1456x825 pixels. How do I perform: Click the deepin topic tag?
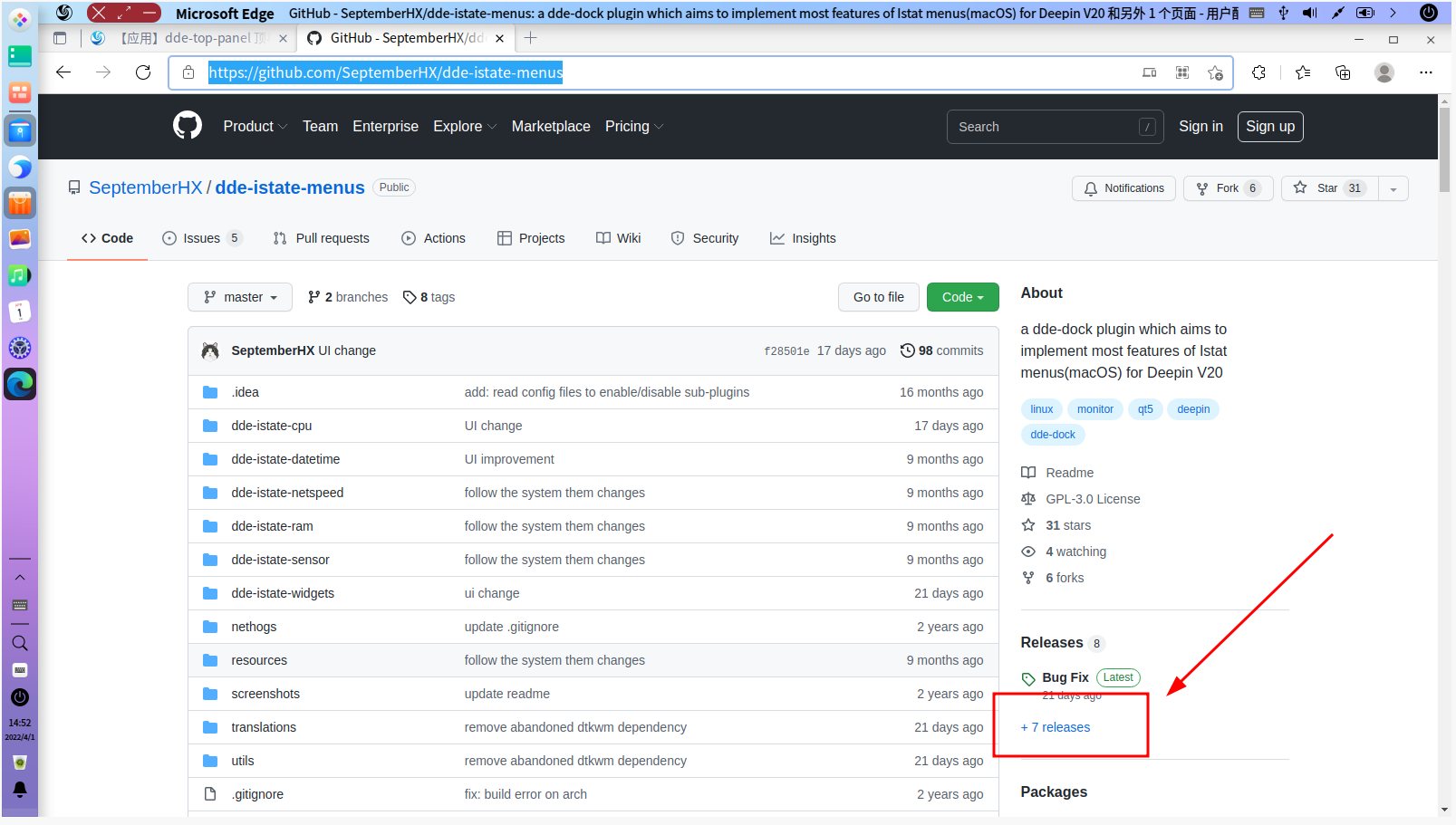click(1193, 409)
